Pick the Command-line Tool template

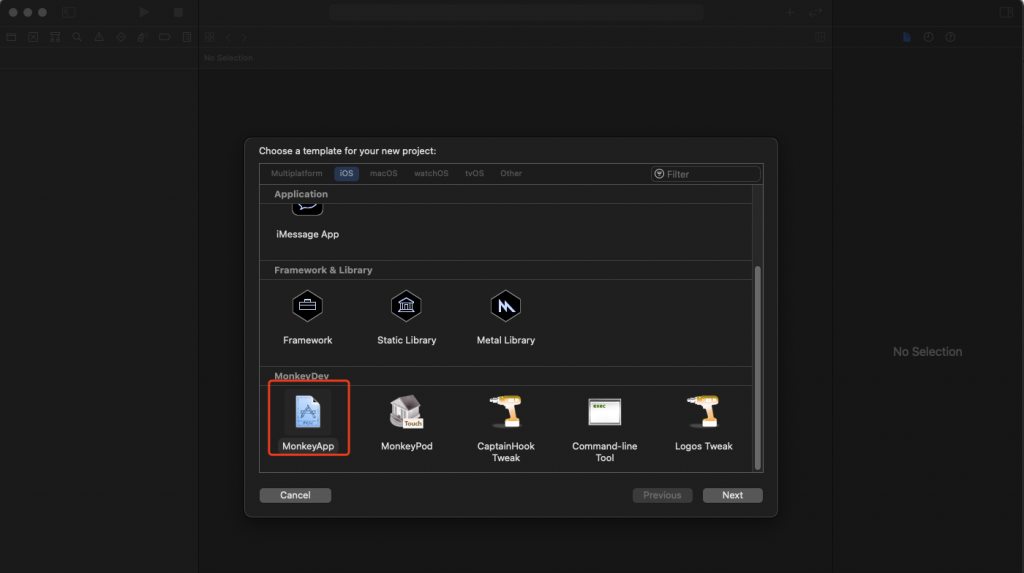tap(604, 428)
